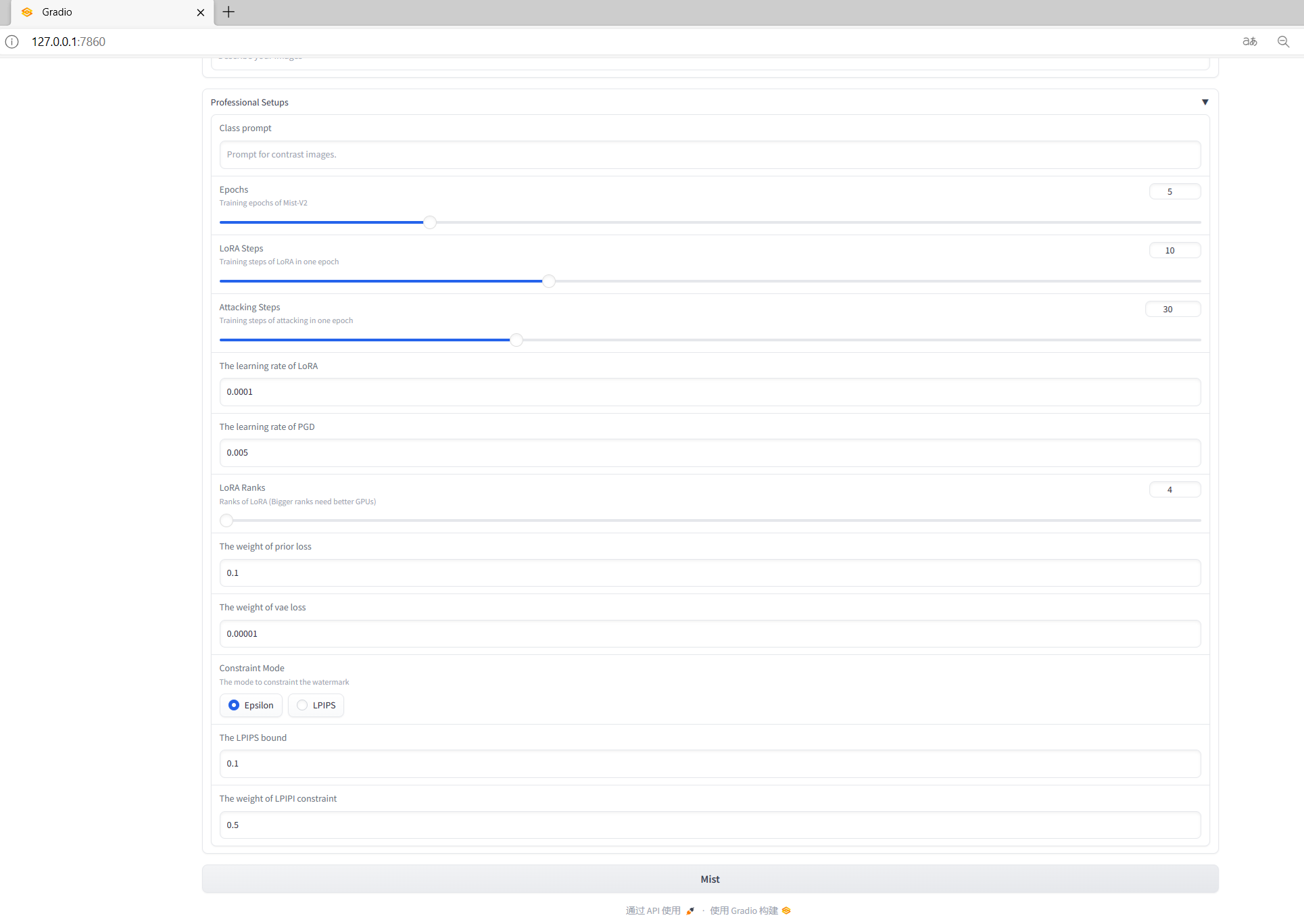Click the LoRA Ranks slider handle
Screen dimensions: 1304x924
pos(226,520)
